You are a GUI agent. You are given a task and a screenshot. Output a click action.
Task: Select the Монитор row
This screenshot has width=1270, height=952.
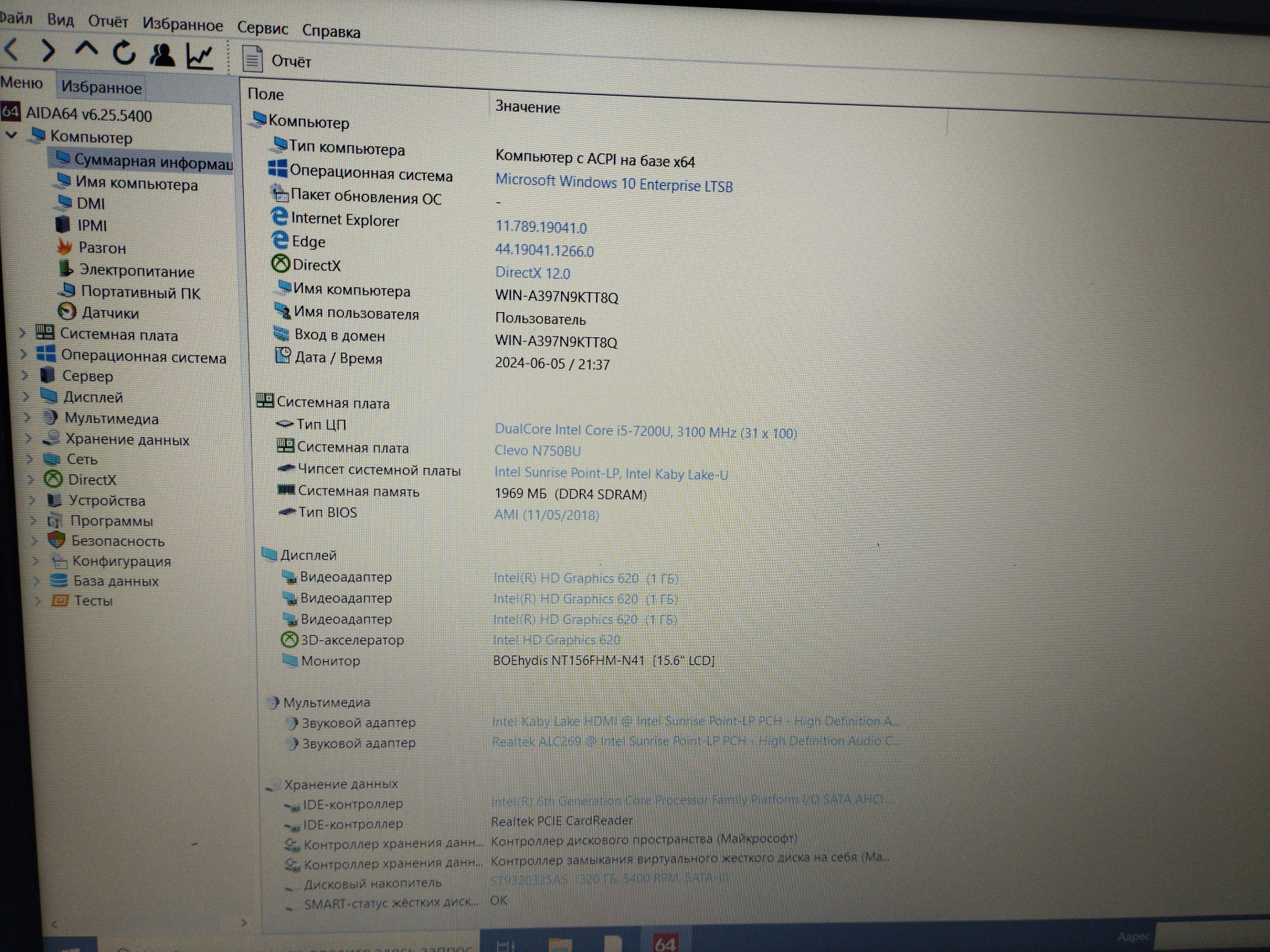498,660
